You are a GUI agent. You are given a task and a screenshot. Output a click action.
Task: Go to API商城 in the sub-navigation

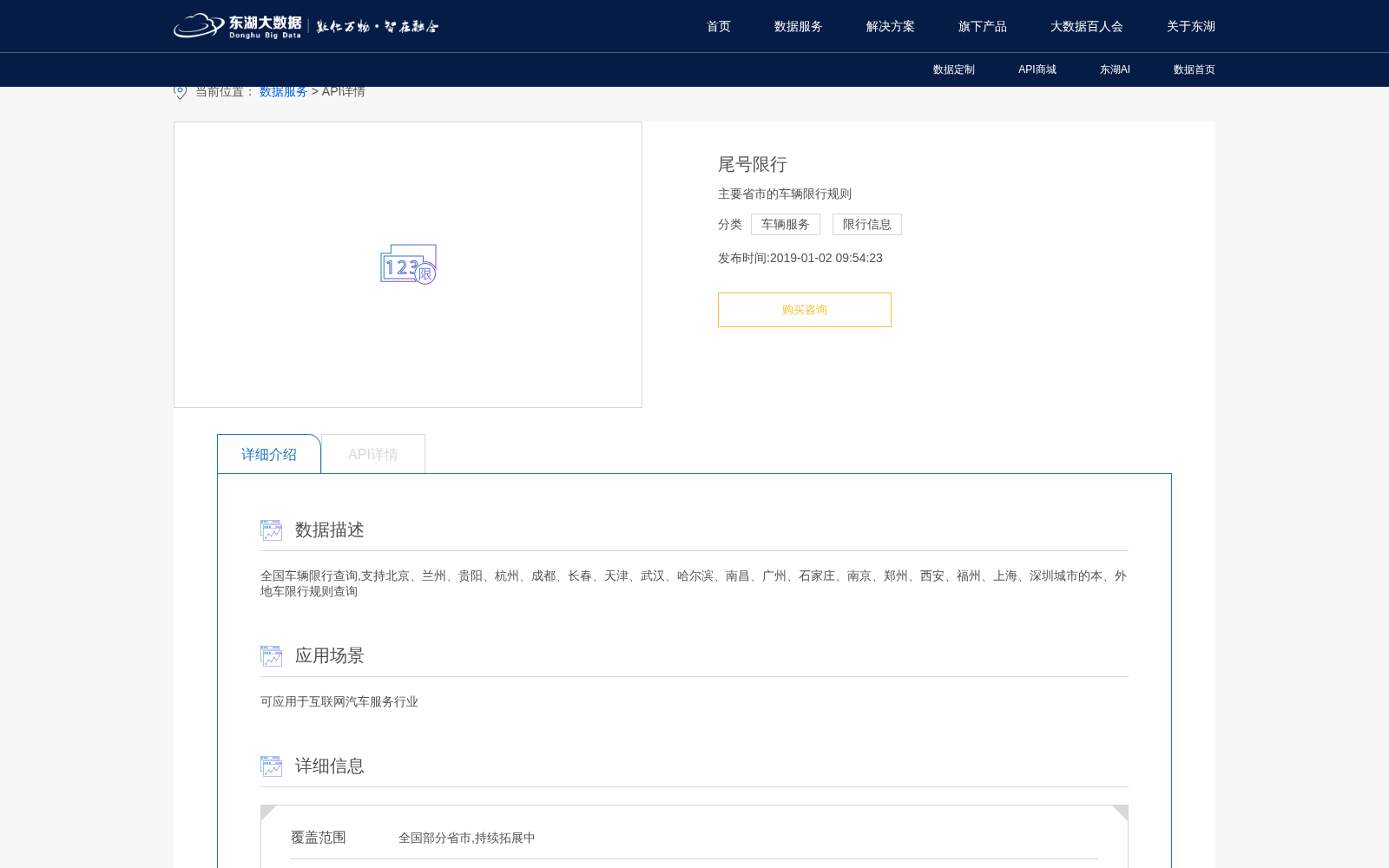pos(1037,69)
